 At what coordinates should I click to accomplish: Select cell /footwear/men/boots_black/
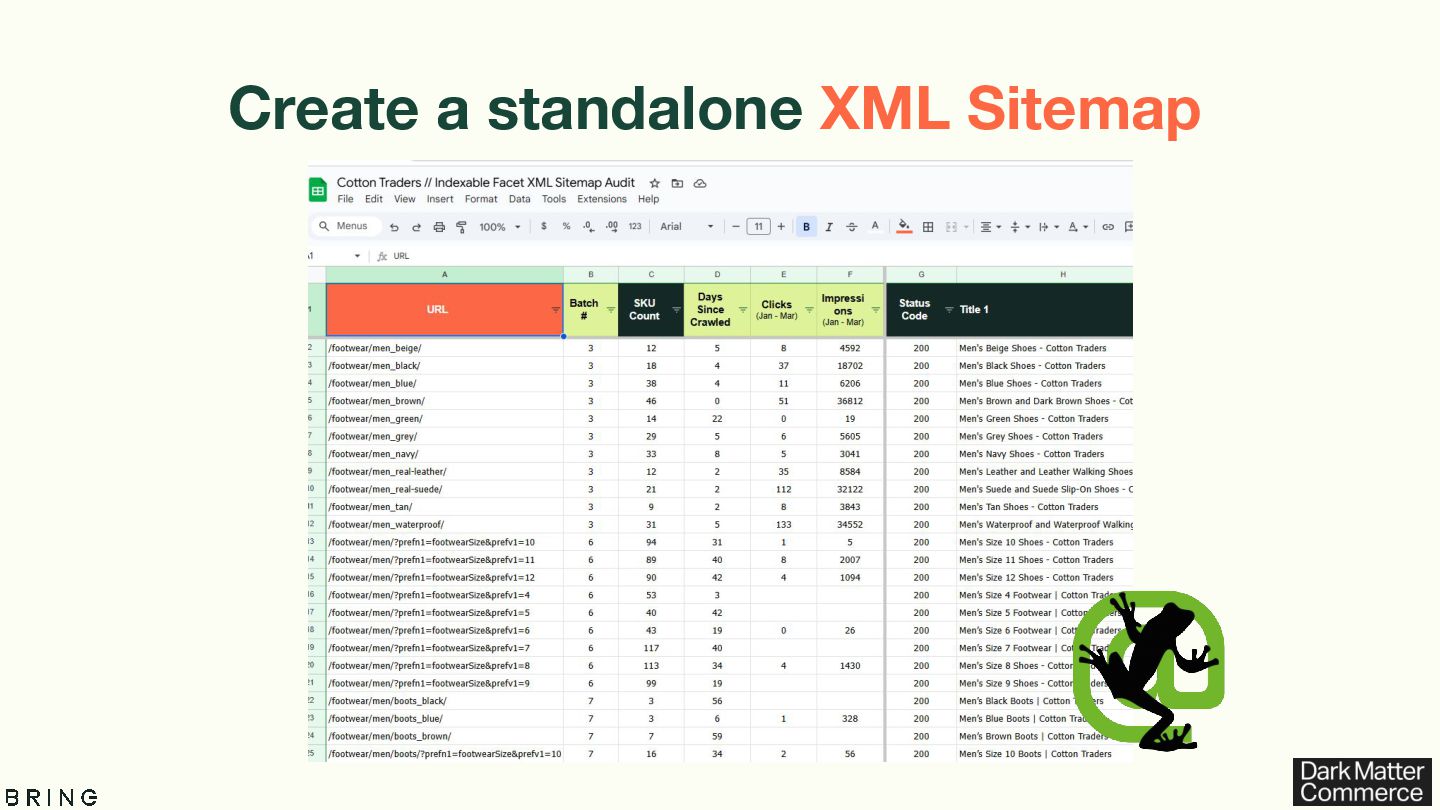445,701
